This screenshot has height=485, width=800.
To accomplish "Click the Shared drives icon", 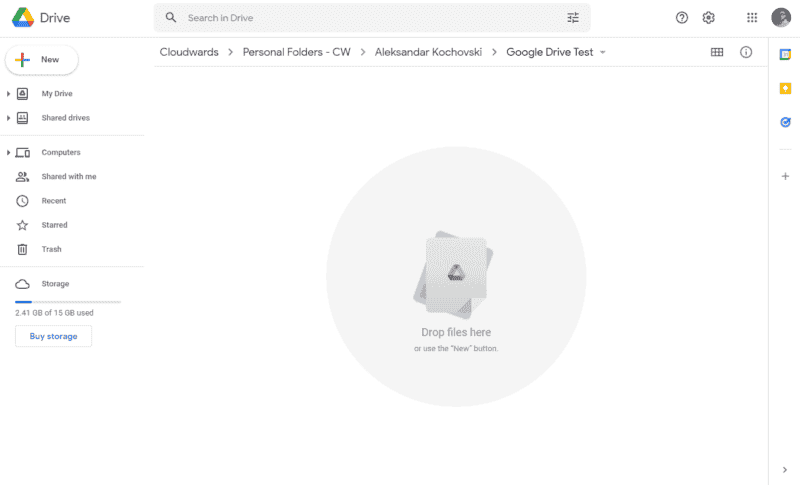I will (22, 118).
